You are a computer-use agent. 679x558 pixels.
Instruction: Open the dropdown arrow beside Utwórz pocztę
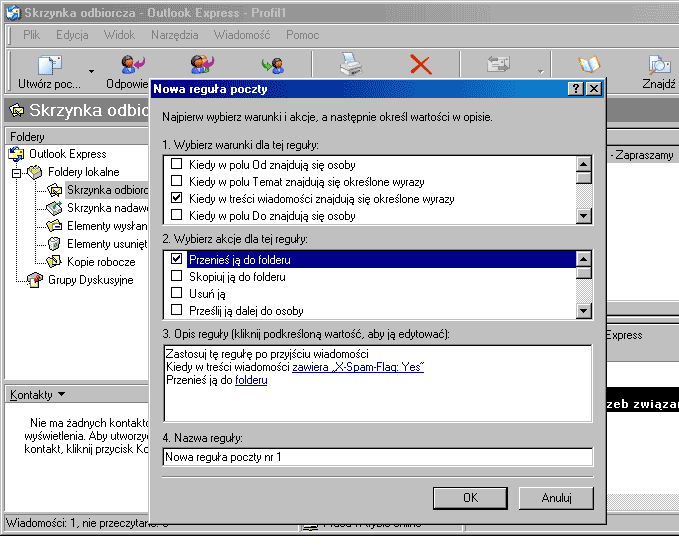click(91, 72)
